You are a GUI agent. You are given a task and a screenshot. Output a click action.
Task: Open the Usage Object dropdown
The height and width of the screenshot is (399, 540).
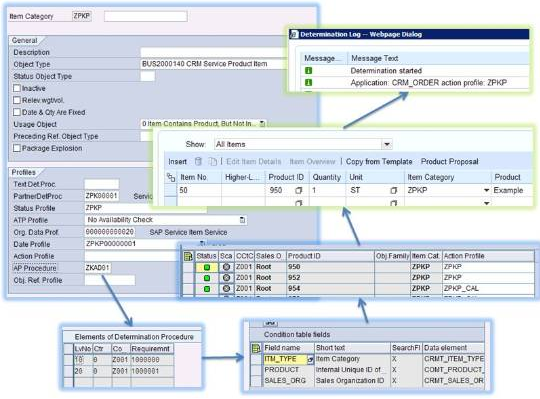coord(262,124)
